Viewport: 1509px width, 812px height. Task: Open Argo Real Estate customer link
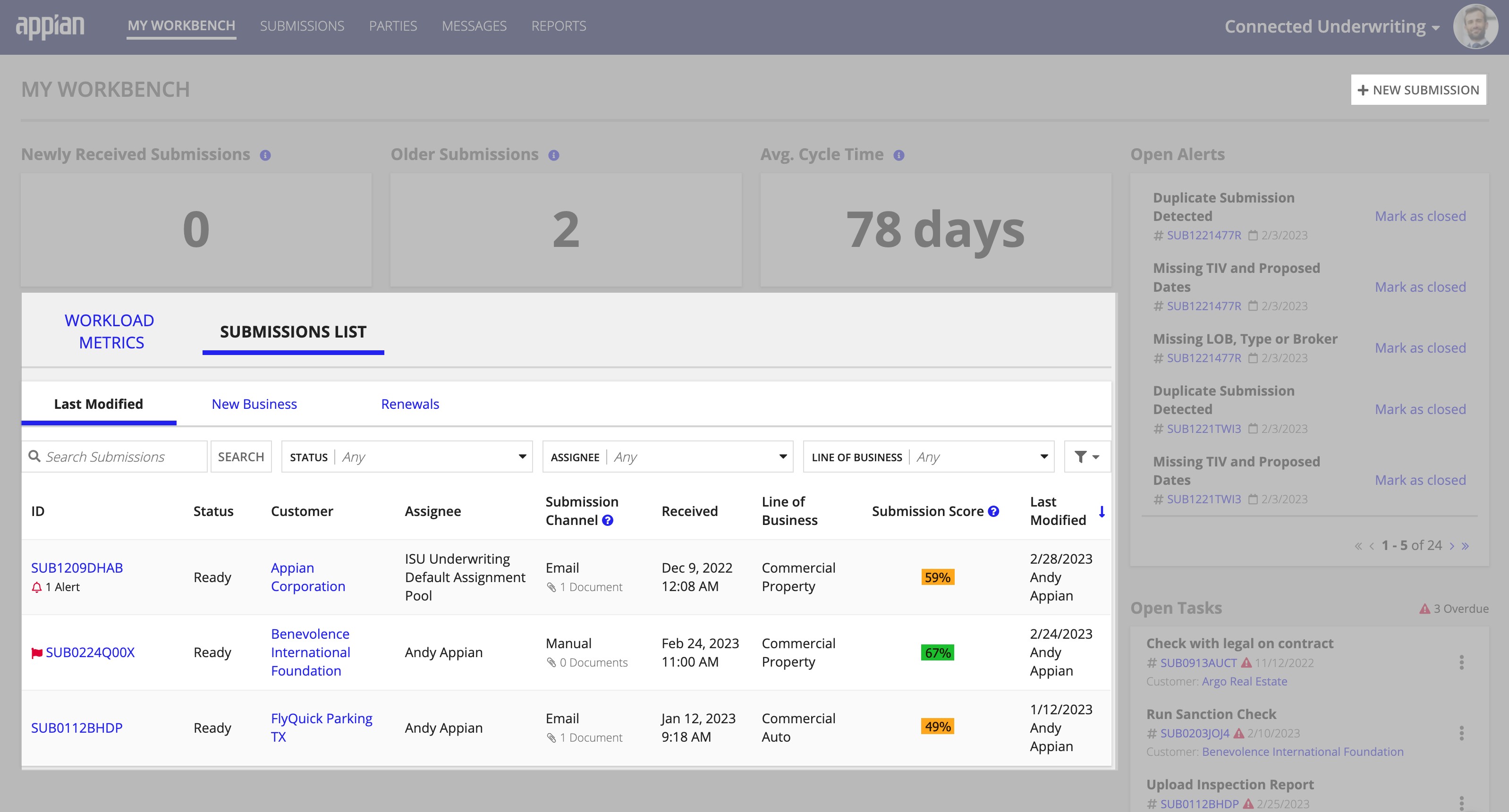point(1244,682)
